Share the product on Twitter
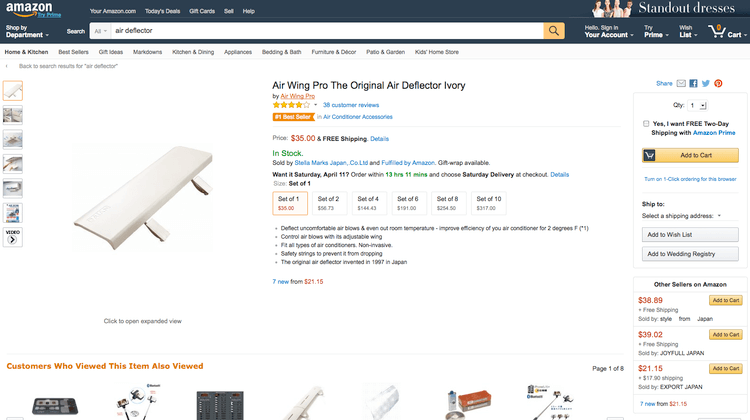750x420 pixels. (x=705, y=84)
